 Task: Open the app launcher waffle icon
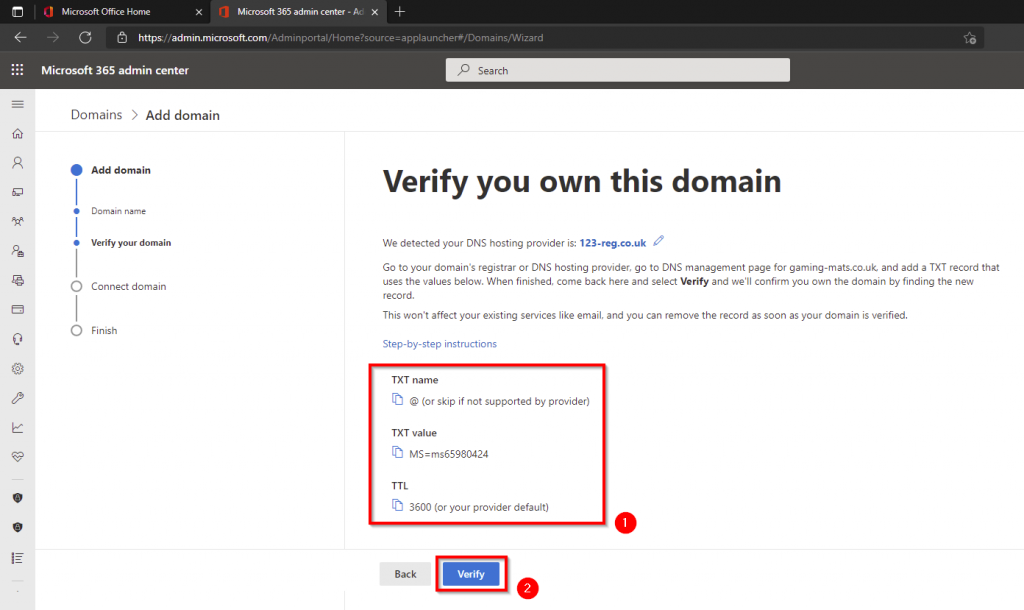pos(18,70)
